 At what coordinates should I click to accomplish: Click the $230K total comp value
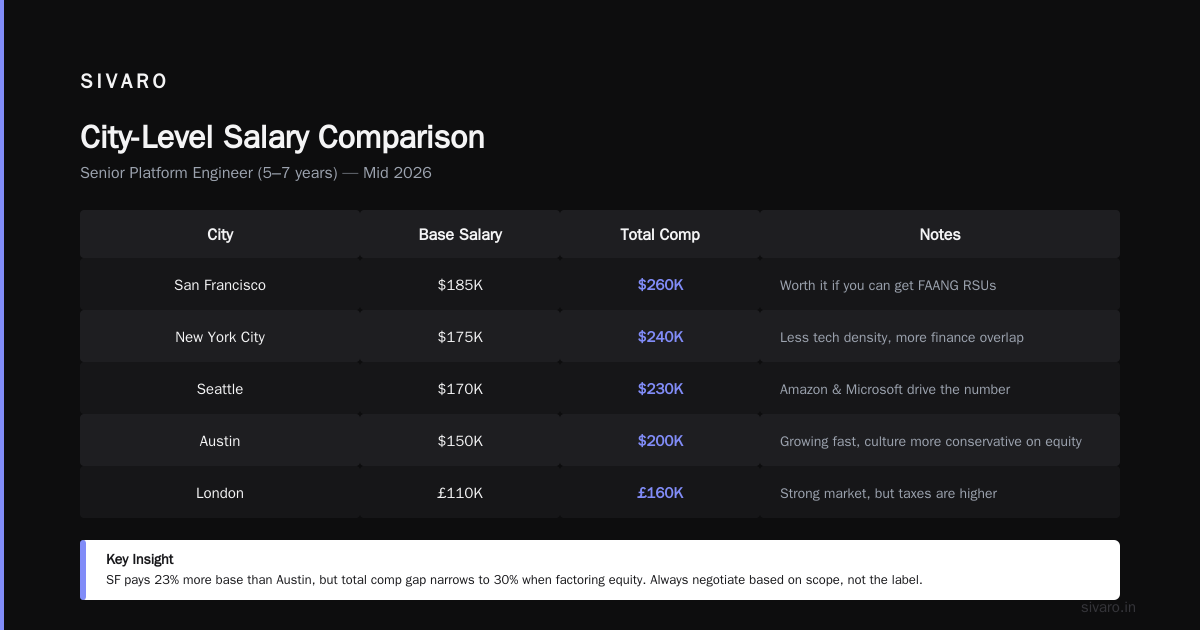[660, 389]
